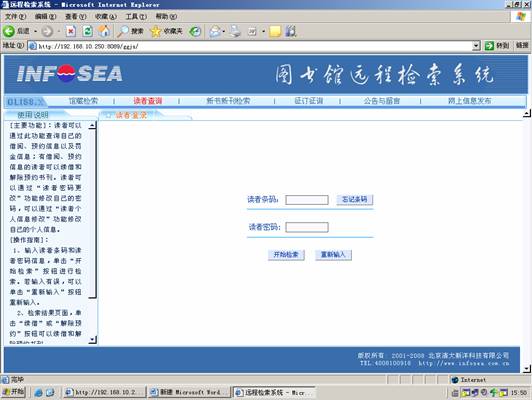Click the 忘记条码 button
The width and height of the screenshot is (532, 400).
(x=355, y=199)
